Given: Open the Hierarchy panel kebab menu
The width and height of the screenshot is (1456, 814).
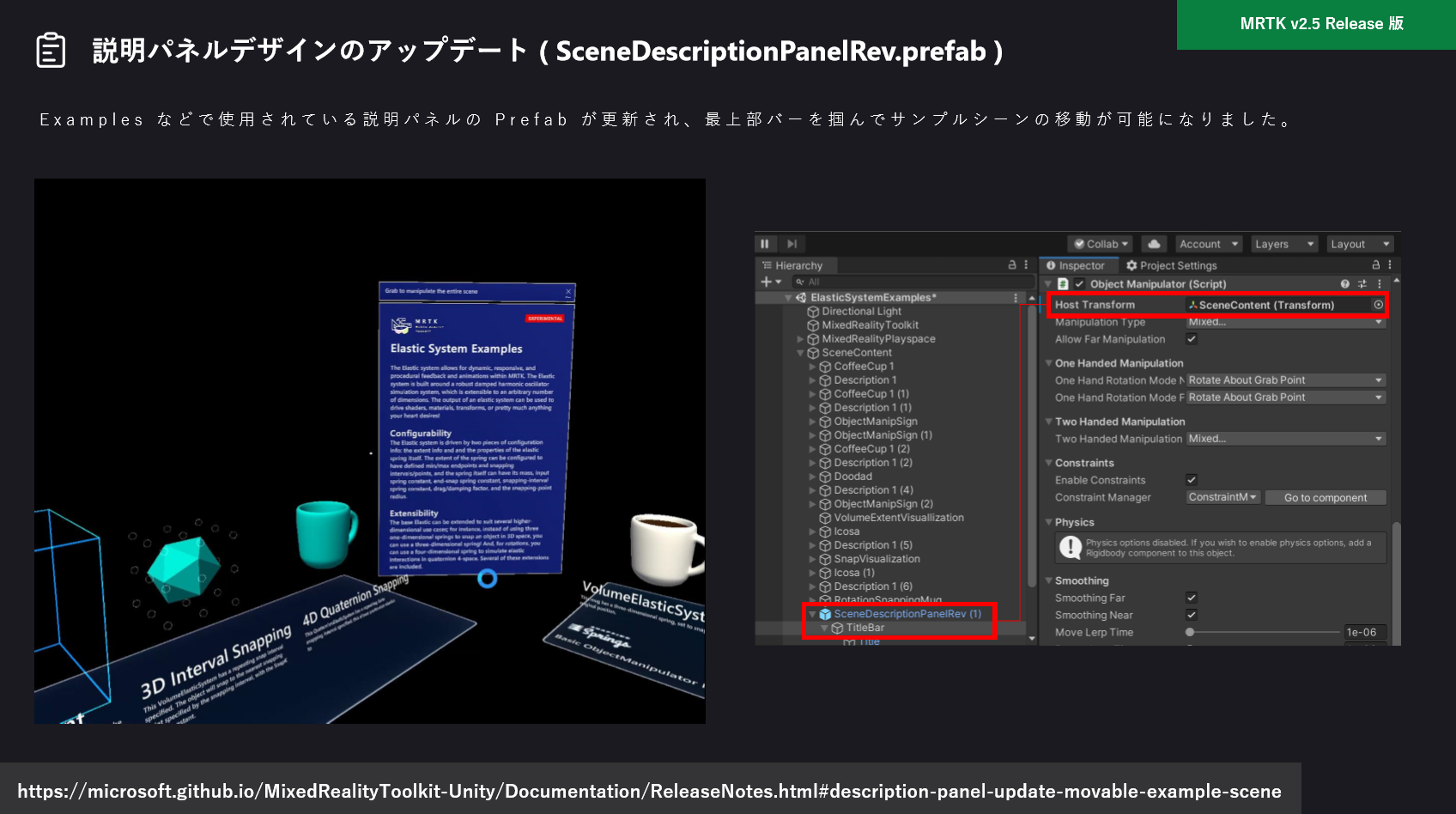Looking at the screenshot, I should (1026, 265).
